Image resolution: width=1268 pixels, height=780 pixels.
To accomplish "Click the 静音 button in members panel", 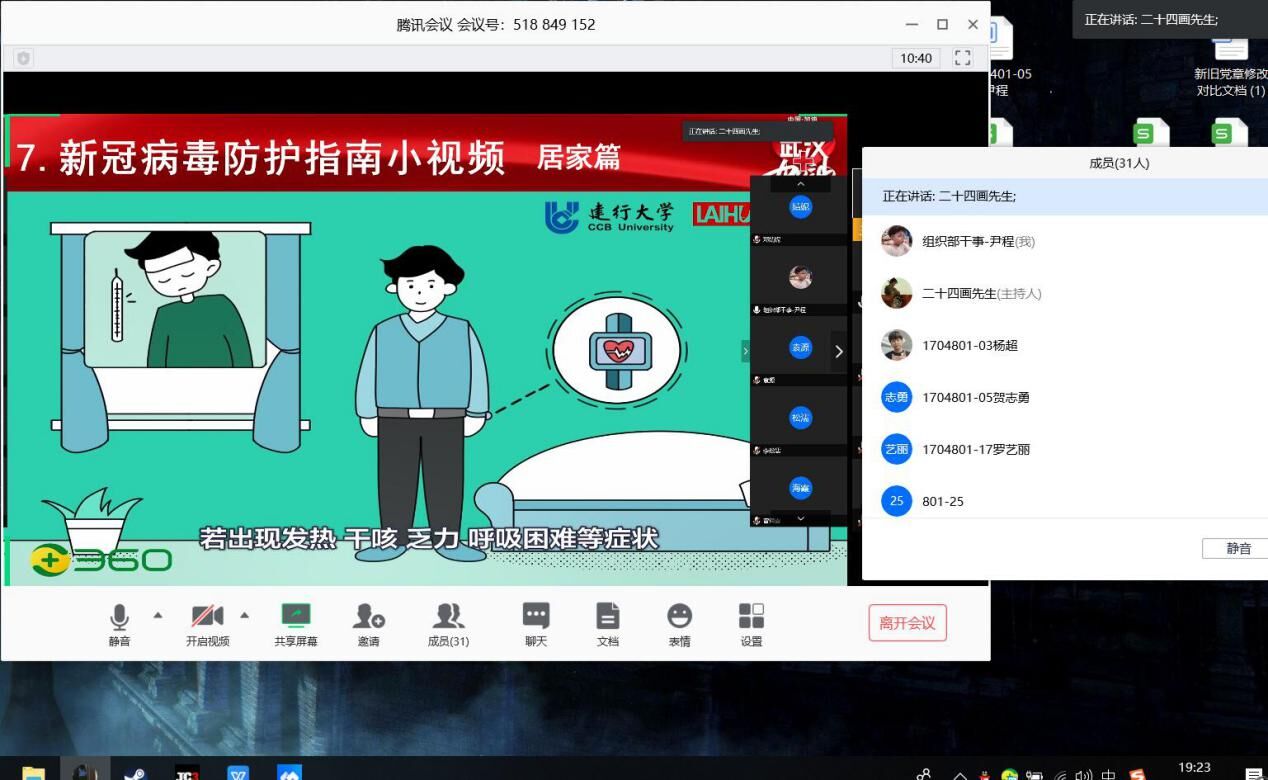I will (x=1237, y=548).
